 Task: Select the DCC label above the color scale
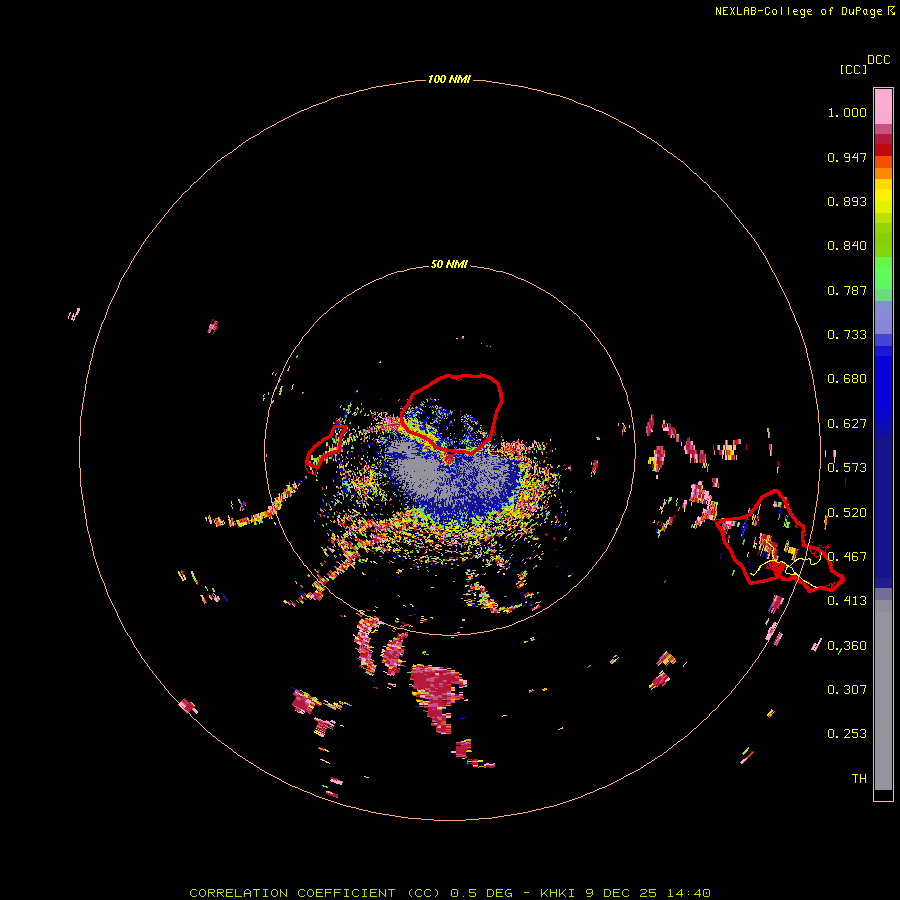pos(879,60)
